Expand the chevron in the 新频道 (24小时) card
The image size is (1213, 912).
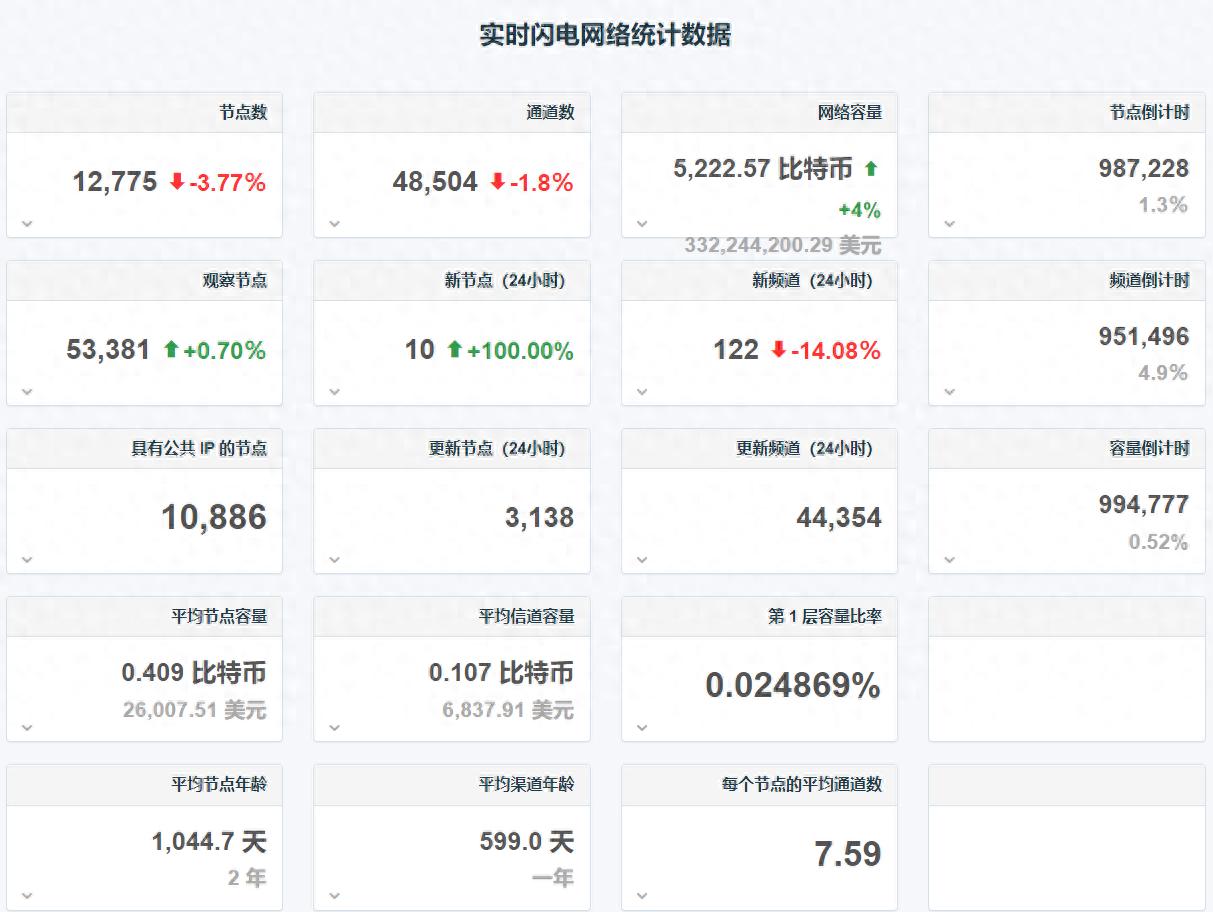[642, 391]
